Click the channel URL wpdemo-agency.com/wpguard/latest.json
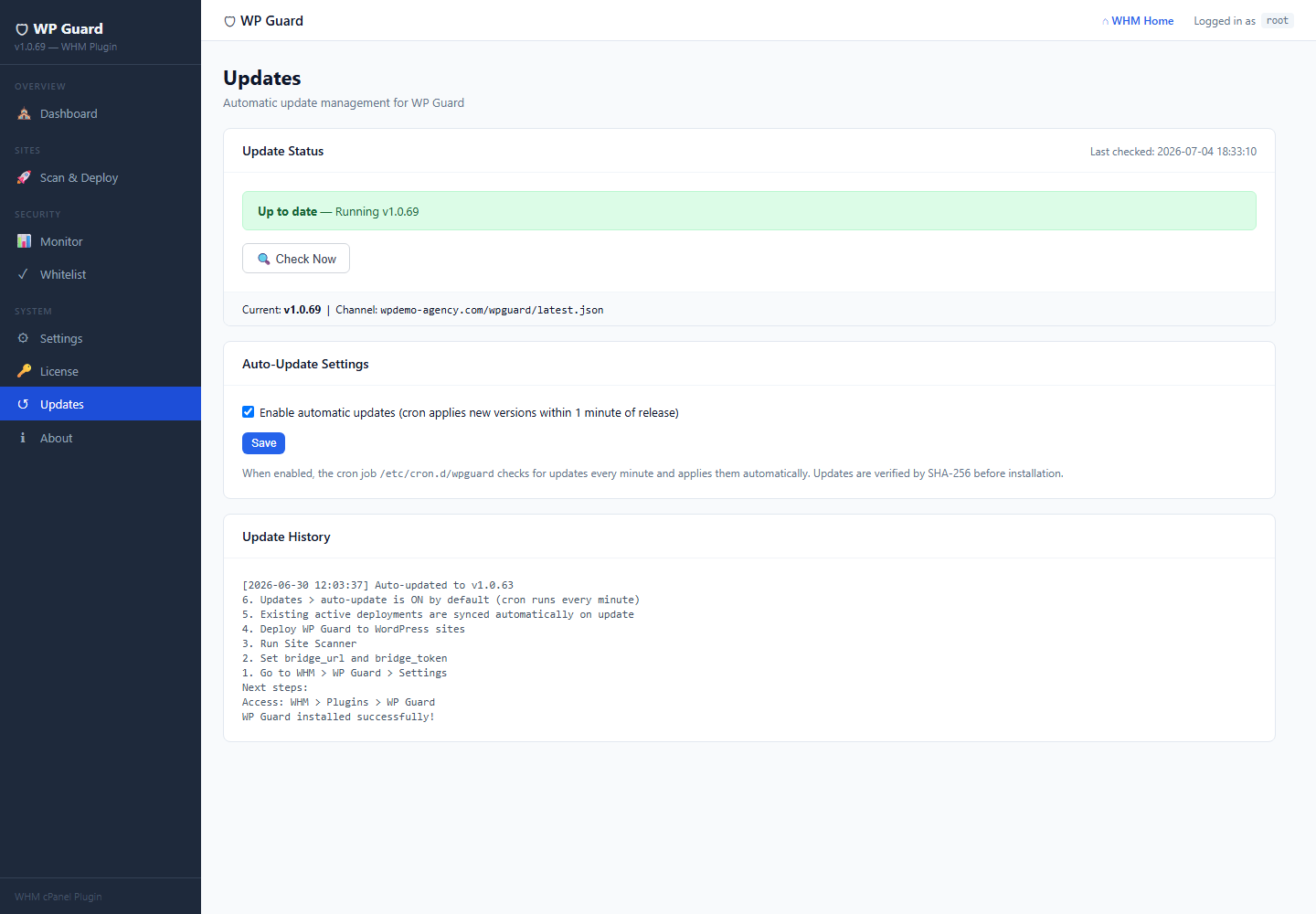This screenshot has height=914, width=1316. (x=492, y=310)
